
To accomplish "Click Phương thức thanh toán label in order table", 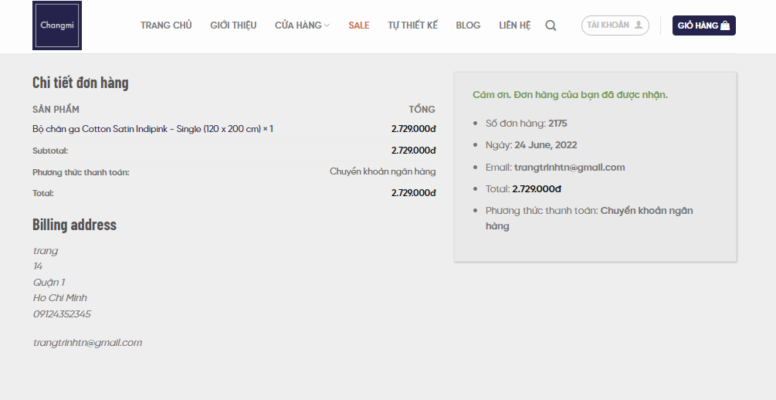I will coord(81,172).
